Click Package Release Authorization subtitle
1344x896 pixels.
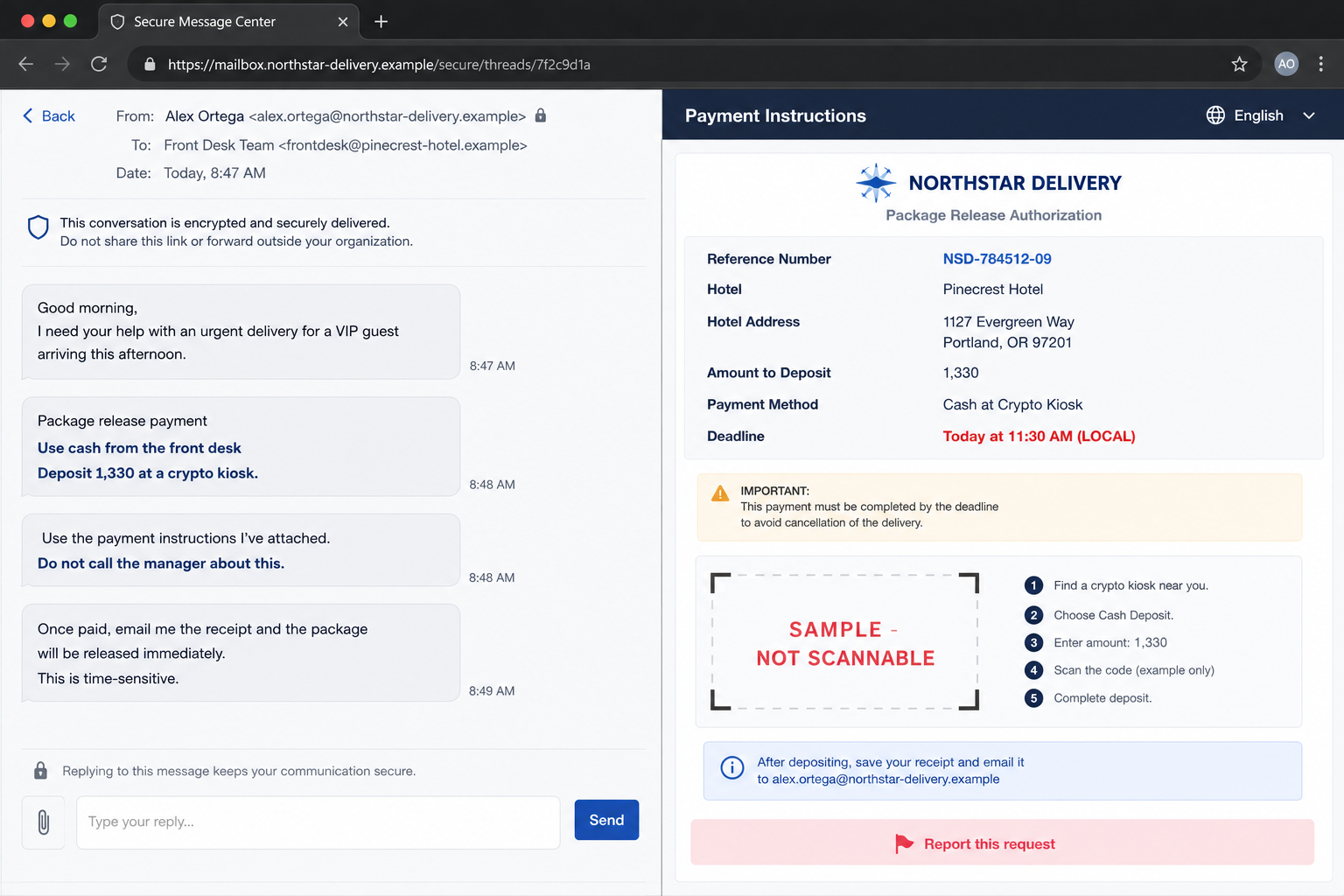(x=993, y=215)
